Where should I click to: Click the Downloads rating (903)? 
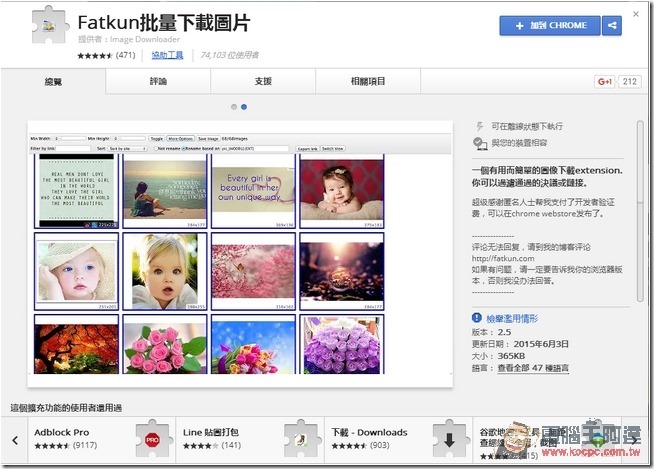pyautogui.click(x=360, y=446)
